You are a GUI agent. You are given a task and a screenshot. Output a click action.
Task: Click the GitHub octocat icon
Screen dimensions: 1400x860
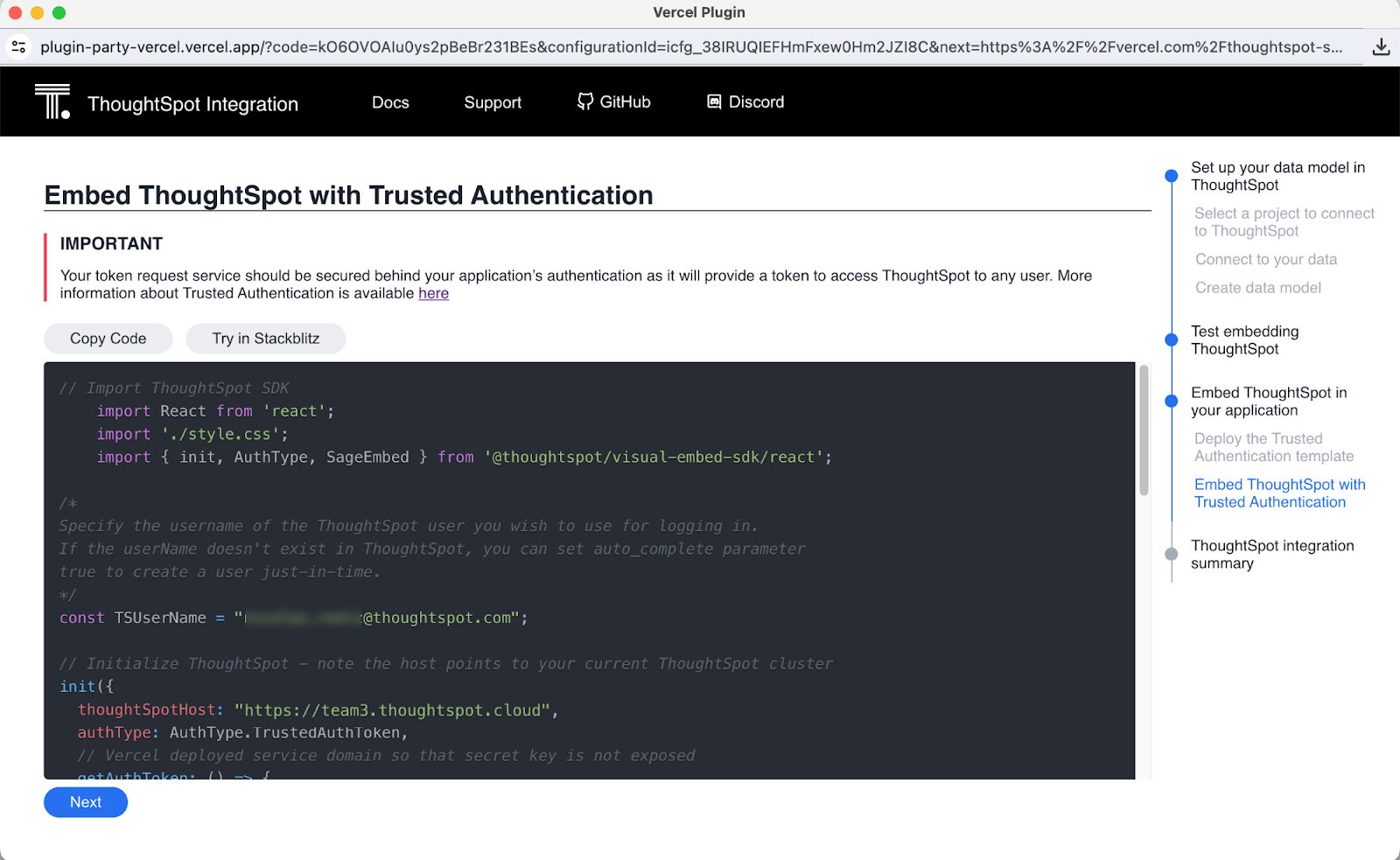point(584,101)
